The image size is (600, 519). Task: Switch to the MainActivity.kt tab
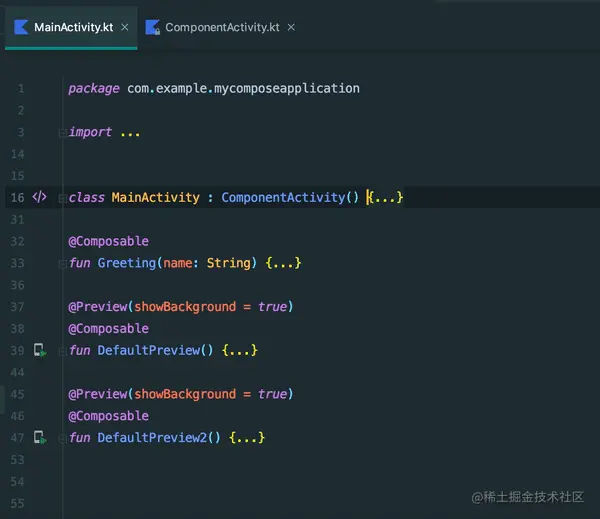(71, 28)
